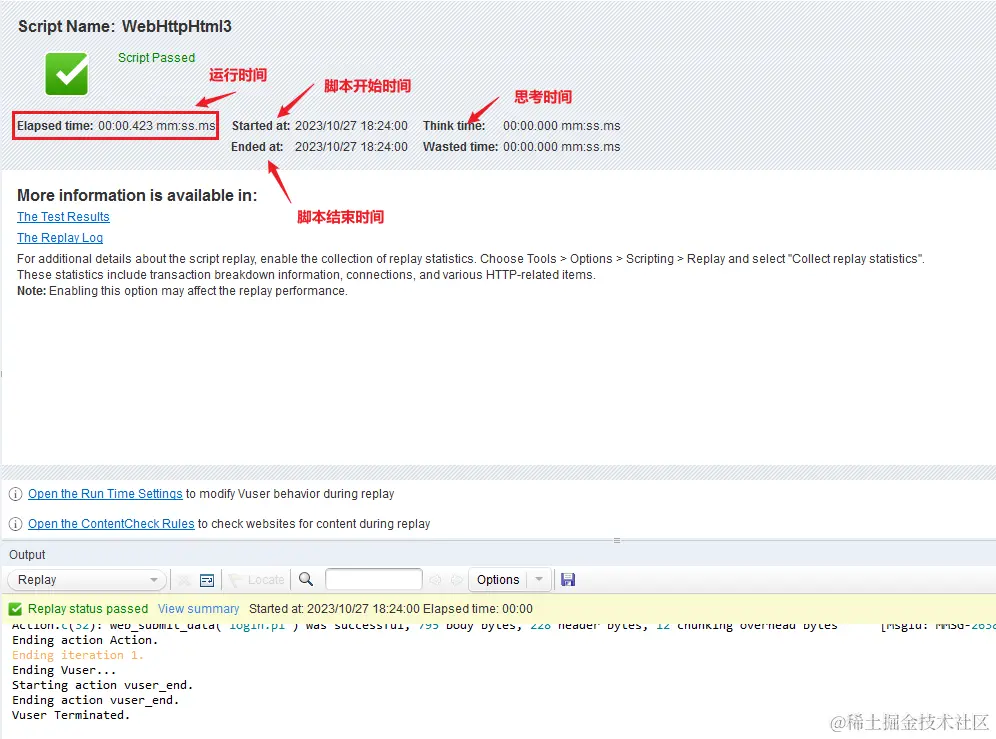Image resolution: width=996 pixels, height=739 pixels.
Task: Click the Output panel title
Action: [x=27, y=555]
